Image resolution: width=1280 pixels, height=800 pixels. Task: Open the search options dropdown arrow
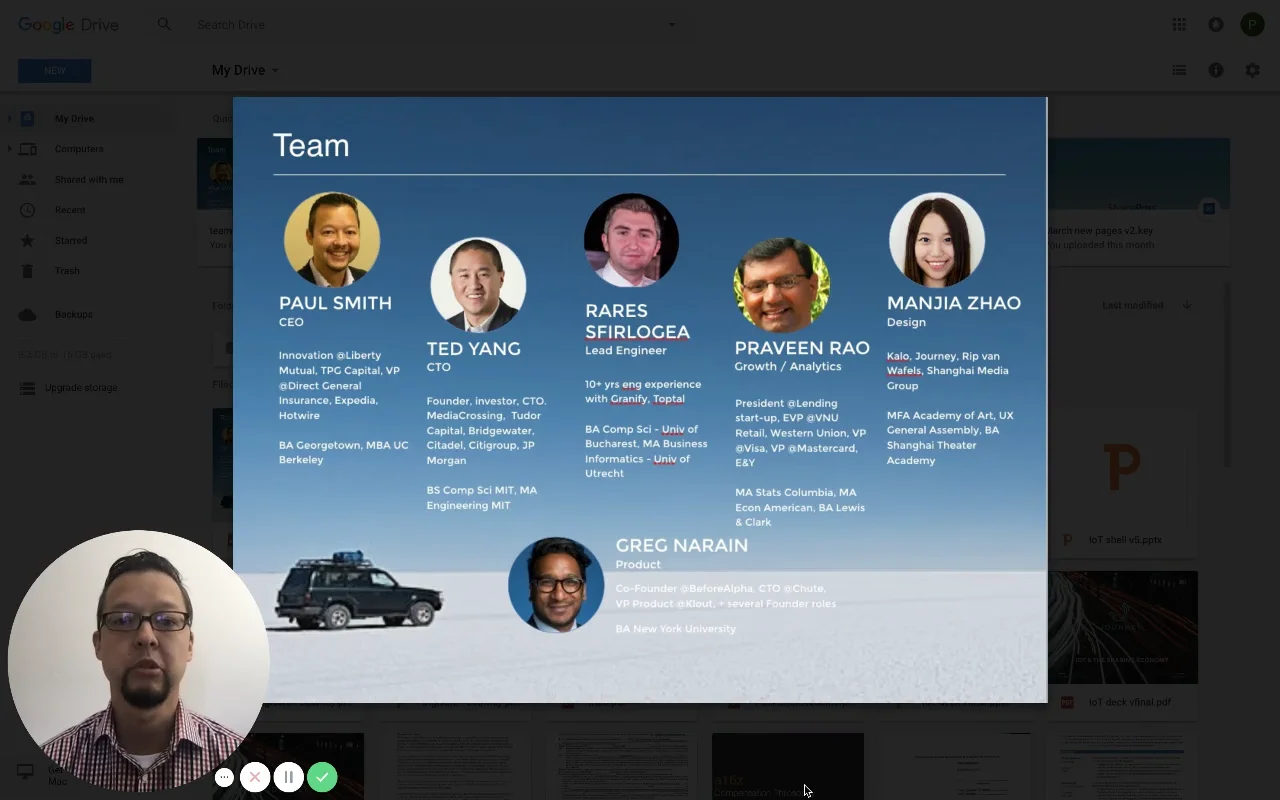(672, 24)
